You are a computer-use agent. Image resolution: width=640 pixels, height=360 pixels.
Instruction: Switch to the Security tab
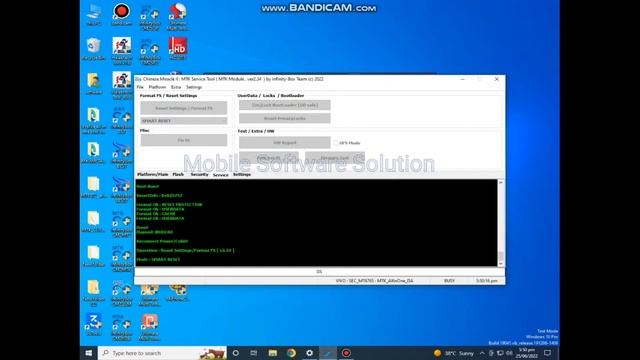point(199,174)
